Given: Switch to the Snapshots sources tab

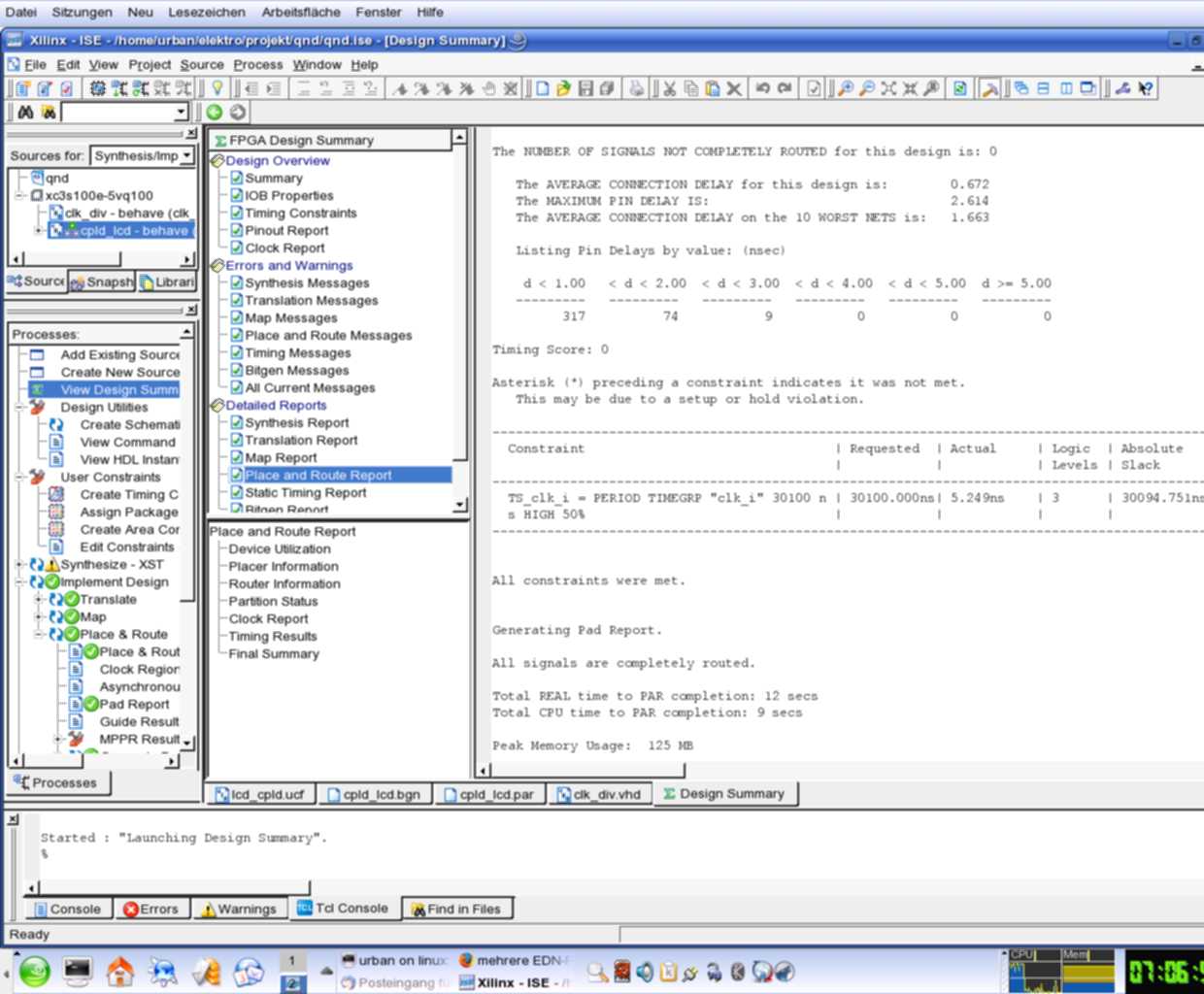Looking at the screenshot, I should point(102,282).
